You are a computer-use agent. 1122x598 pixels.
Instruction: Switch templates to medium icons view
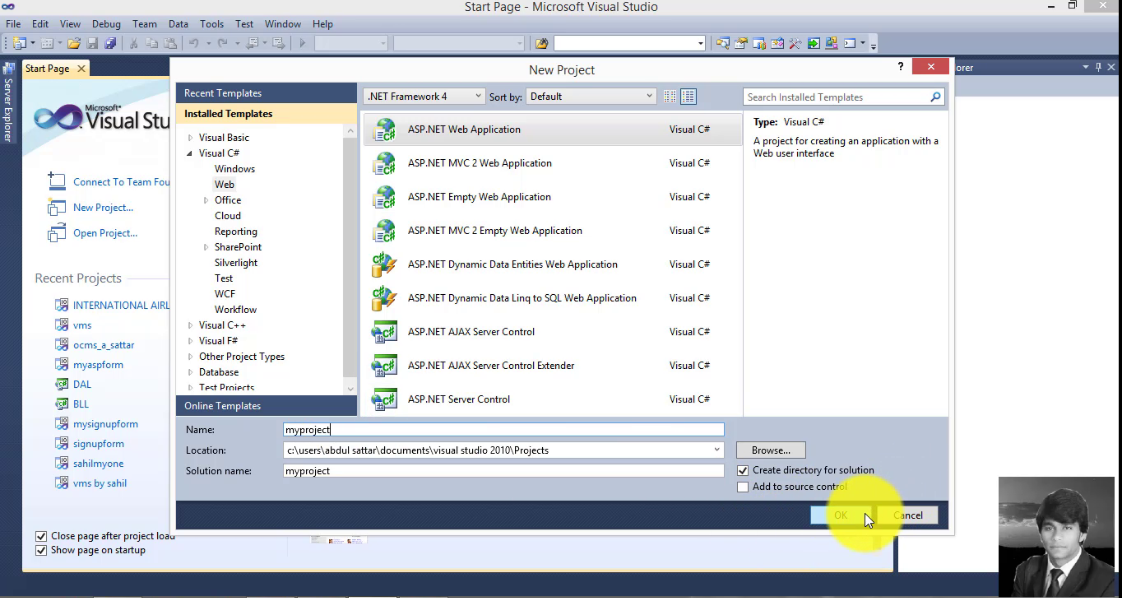click(688, 97)
